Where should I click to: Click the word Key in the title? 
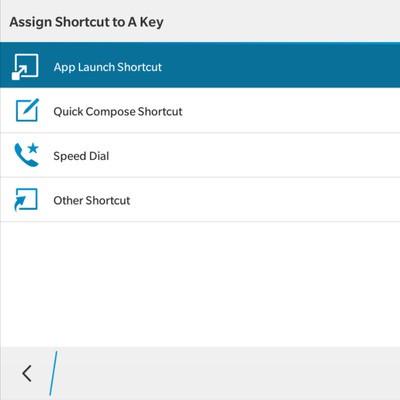click(152, 23)
